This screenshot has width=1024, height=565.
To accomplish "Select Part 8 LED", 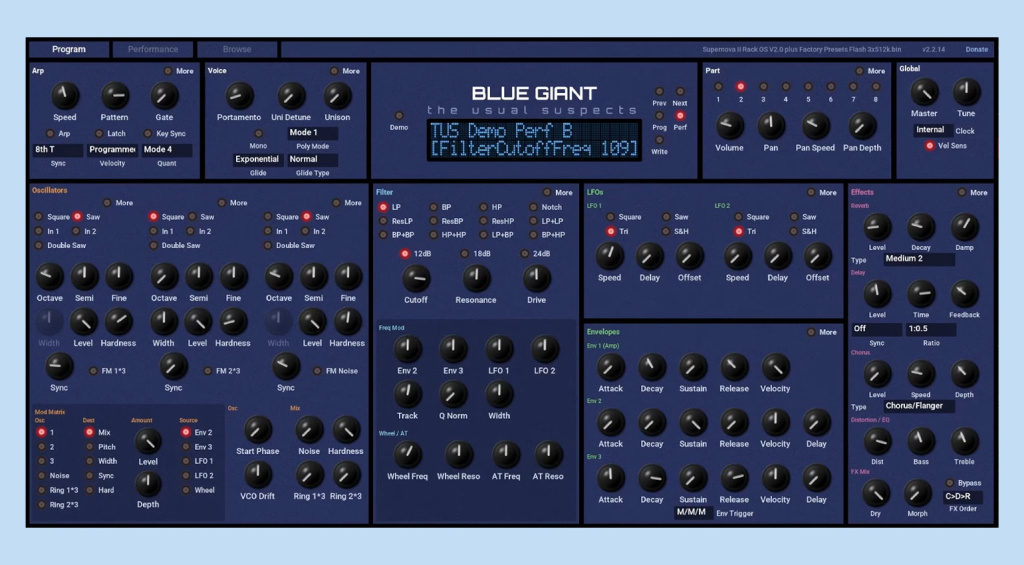I will [x=876, y=86].
